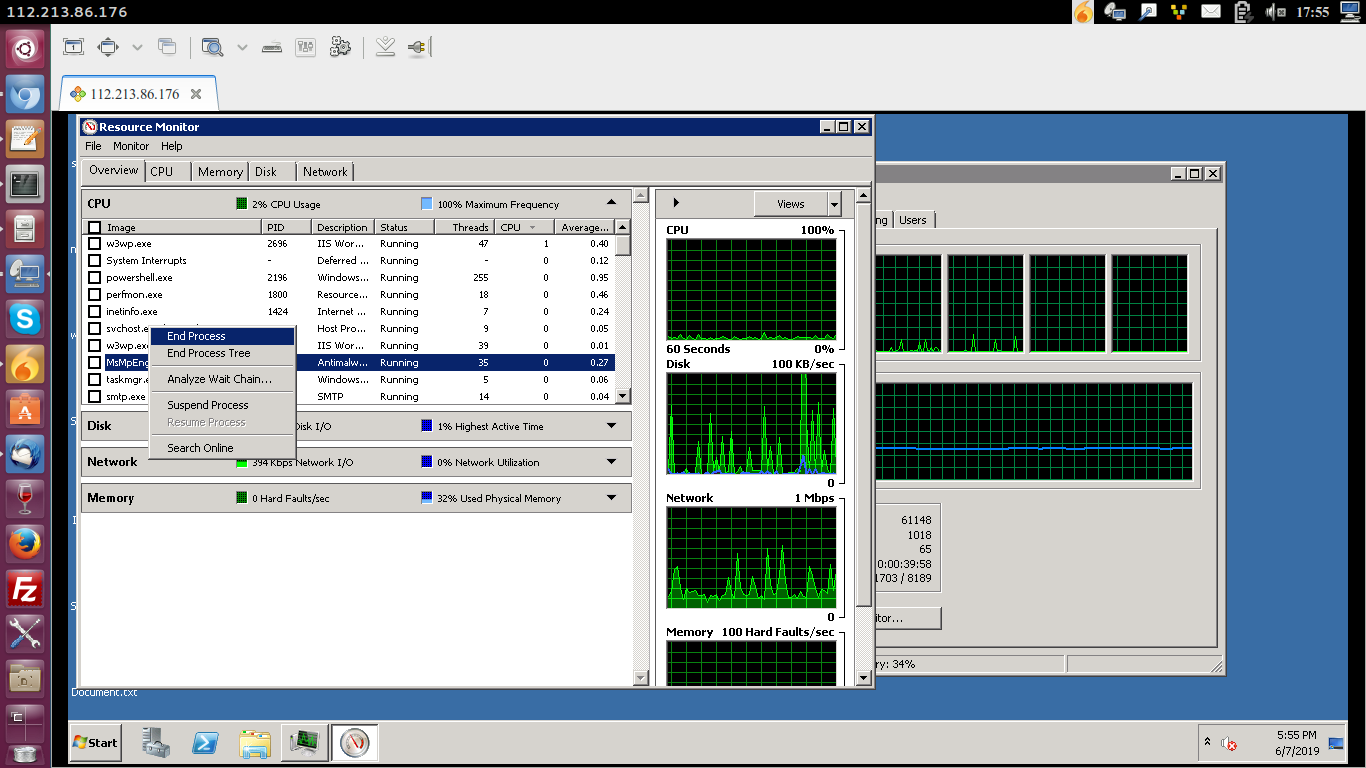Check the perfmon.exe process checkbox
Image resolution: width=1366 pixels, height=768 pixels.
coord(94,295)
